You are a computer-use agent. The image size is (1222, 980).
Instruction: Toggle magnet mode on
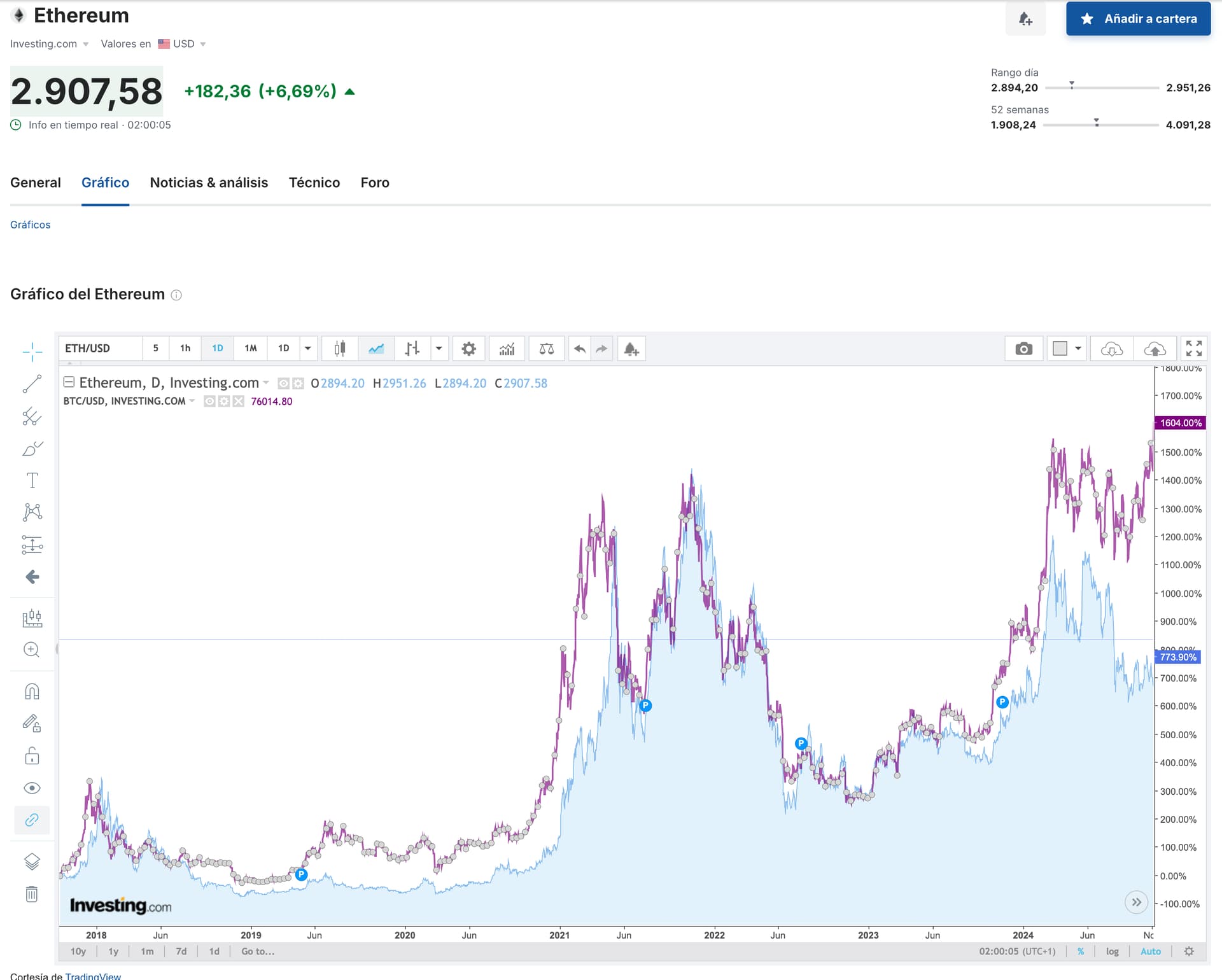click(32, 692)
